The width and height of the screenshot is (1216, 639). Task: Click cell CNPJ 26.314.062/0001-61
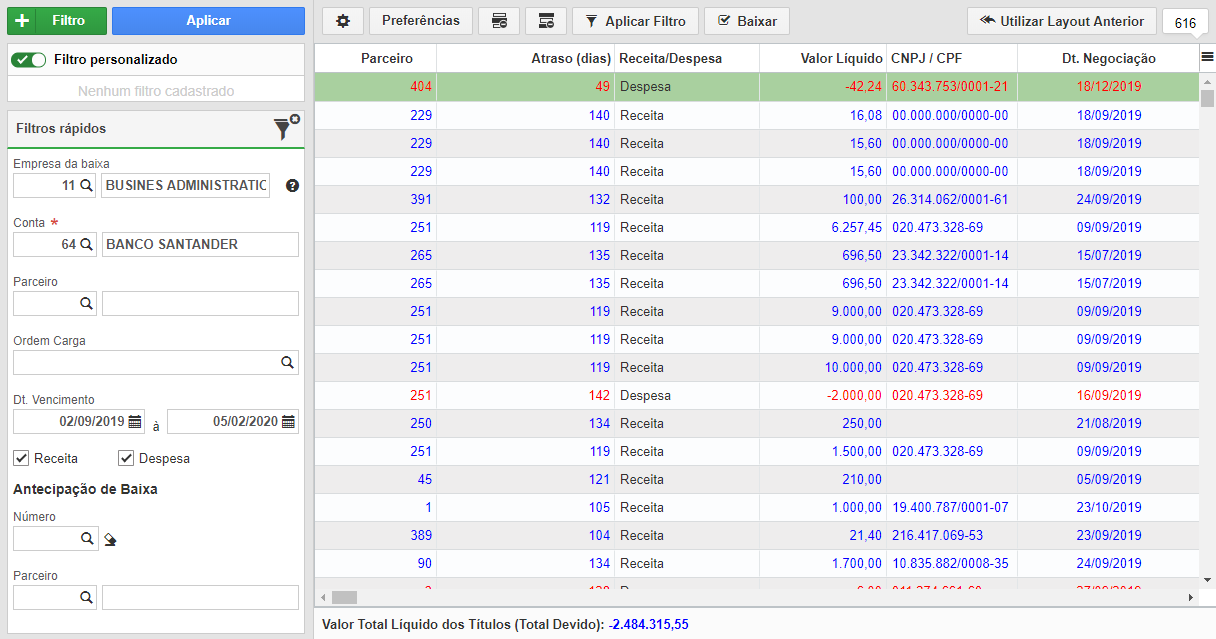click(950, 199)
